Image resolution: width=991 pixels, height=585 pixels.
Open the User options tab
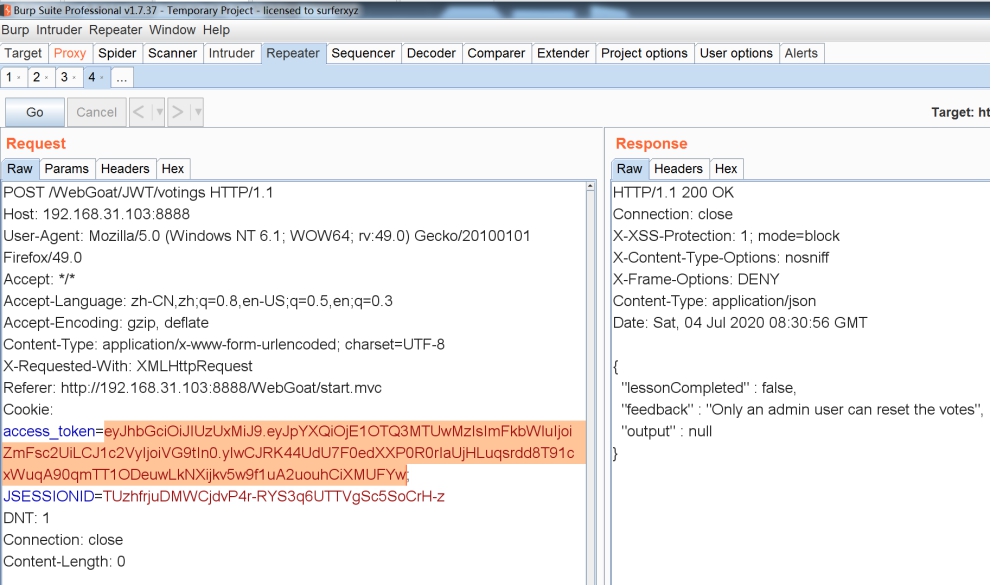(x=736, y=53)
